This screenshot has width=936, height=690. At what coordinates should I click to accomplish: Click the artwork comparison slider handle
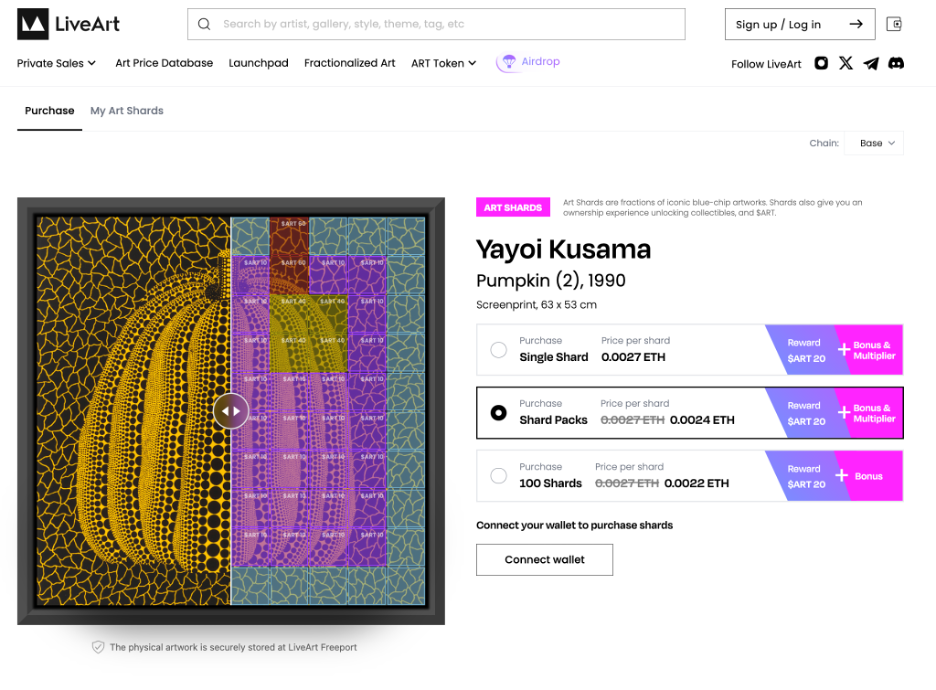(x=231, y=411)
